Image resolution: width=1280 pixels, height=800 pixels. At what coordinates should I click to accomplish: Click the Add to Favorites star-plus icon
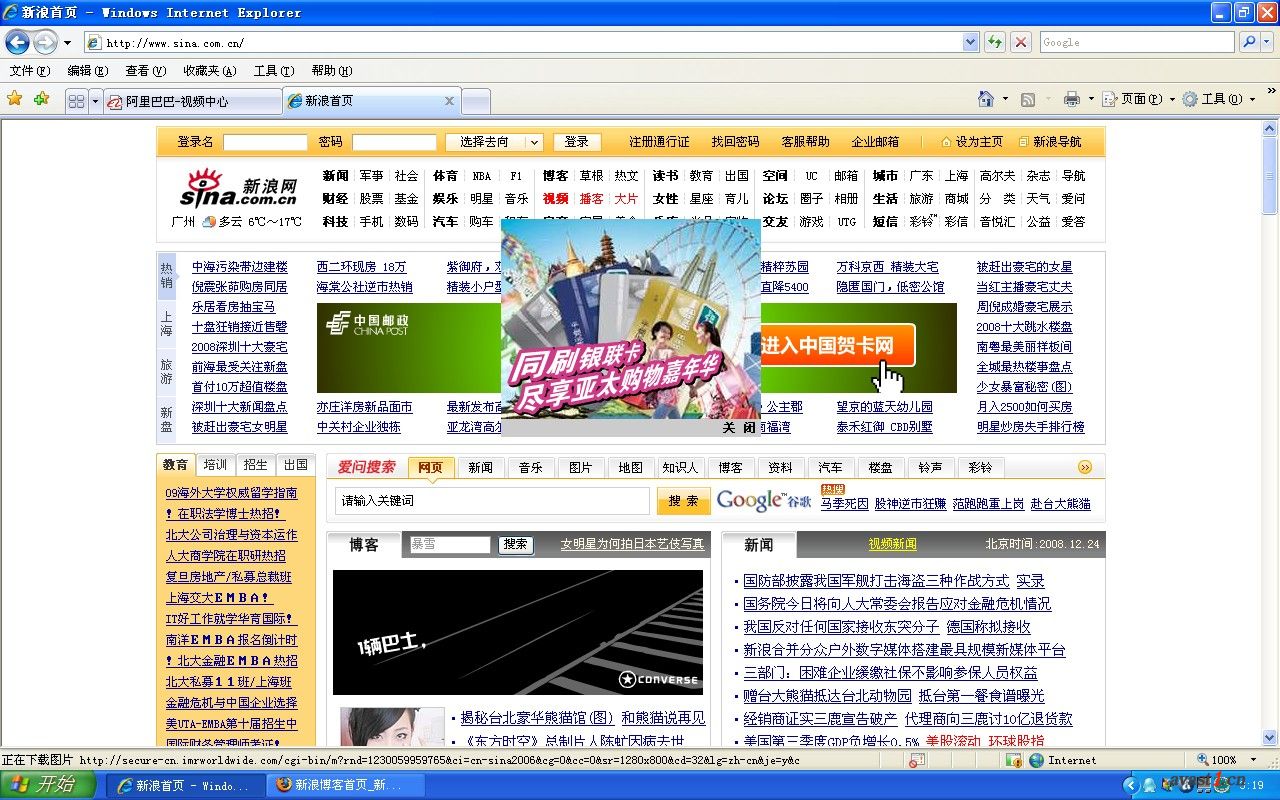(41, 99)
